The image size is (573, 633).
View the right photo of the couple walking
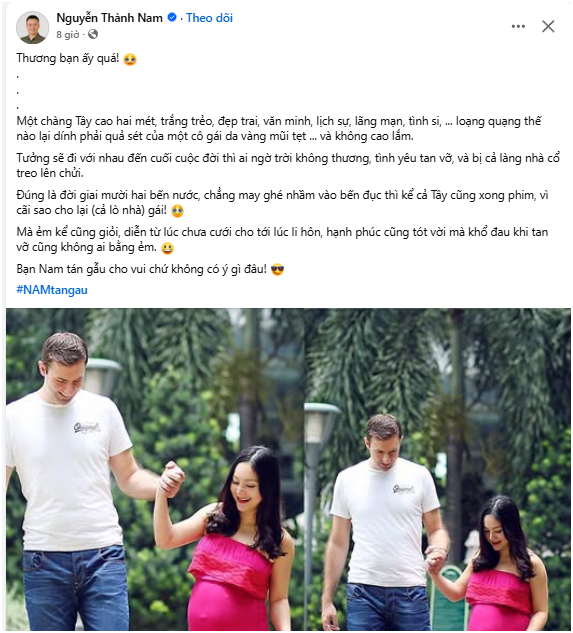438,469
